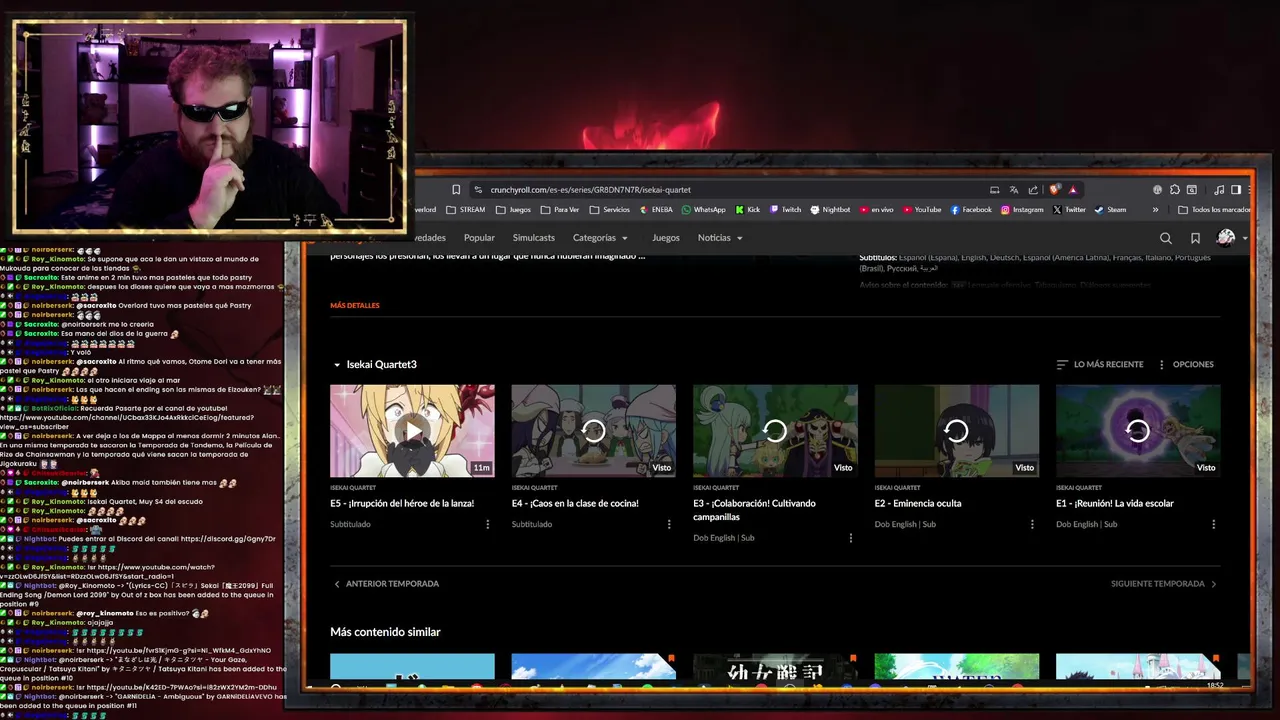Open the Kick bookmark

747,210
